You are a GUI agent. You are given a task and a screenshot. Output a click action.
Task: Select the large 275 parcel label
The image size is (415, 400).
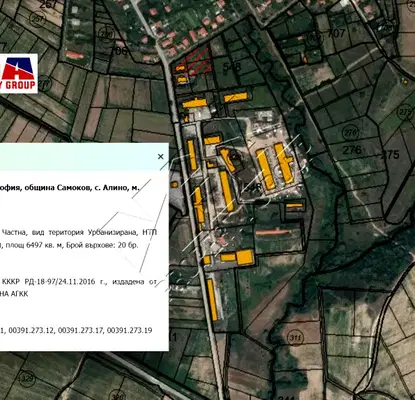pyautogui.click(x=390, y=154)
